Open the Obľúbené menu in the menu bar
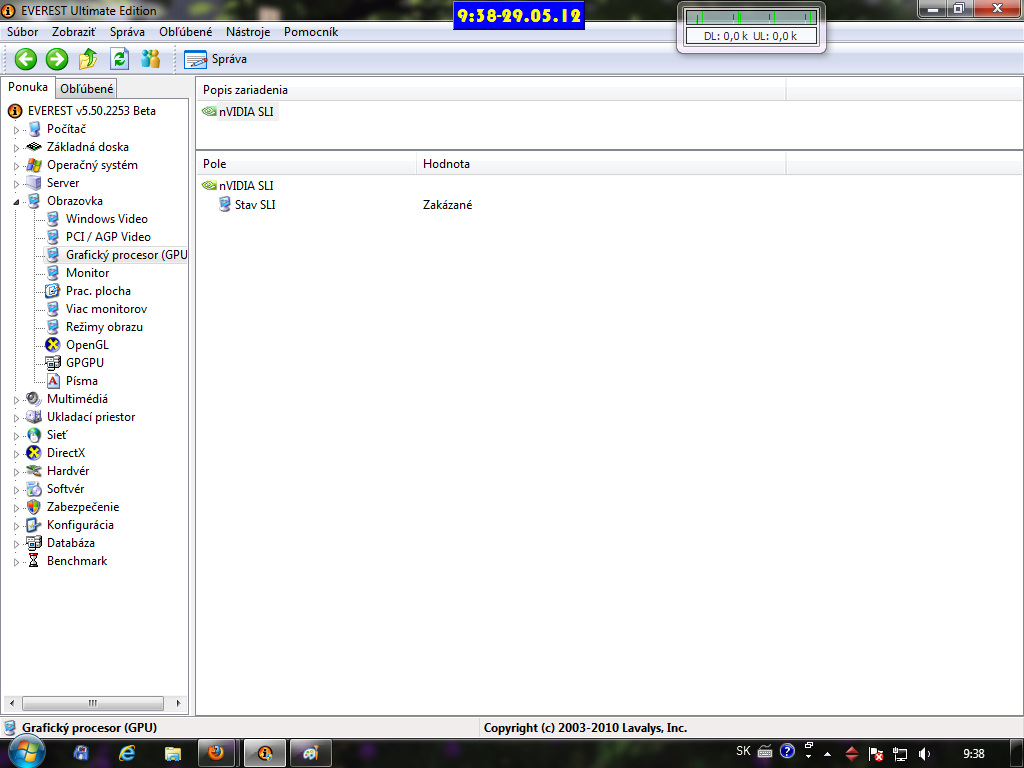1024x768 pixels. tap(185, 32)
